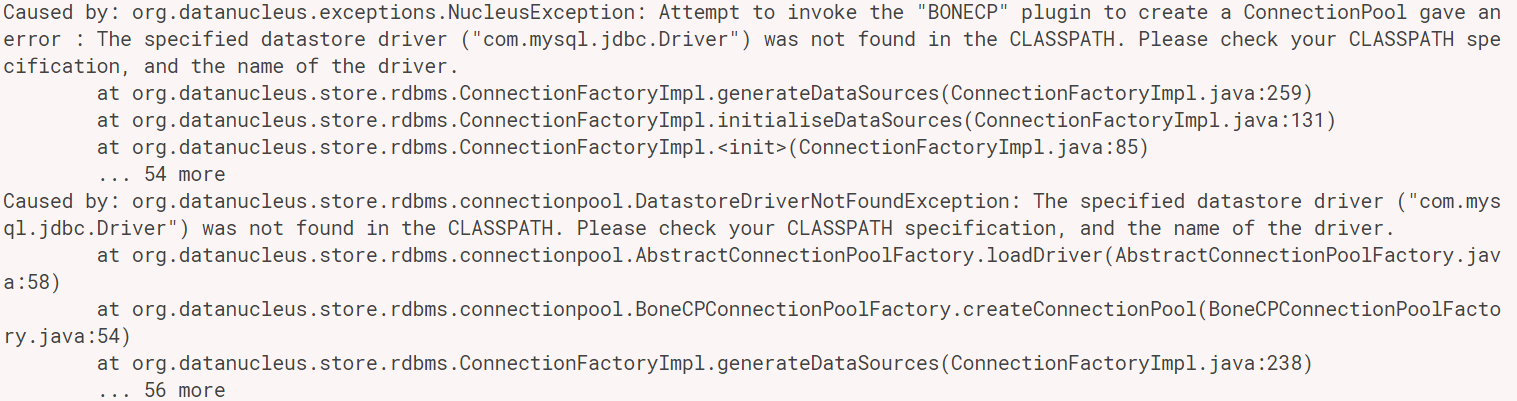Click the second "Caused by:" label
The width and height of the screenshot is (1517, 401).
pyautogui.click(x=61, y=201)
